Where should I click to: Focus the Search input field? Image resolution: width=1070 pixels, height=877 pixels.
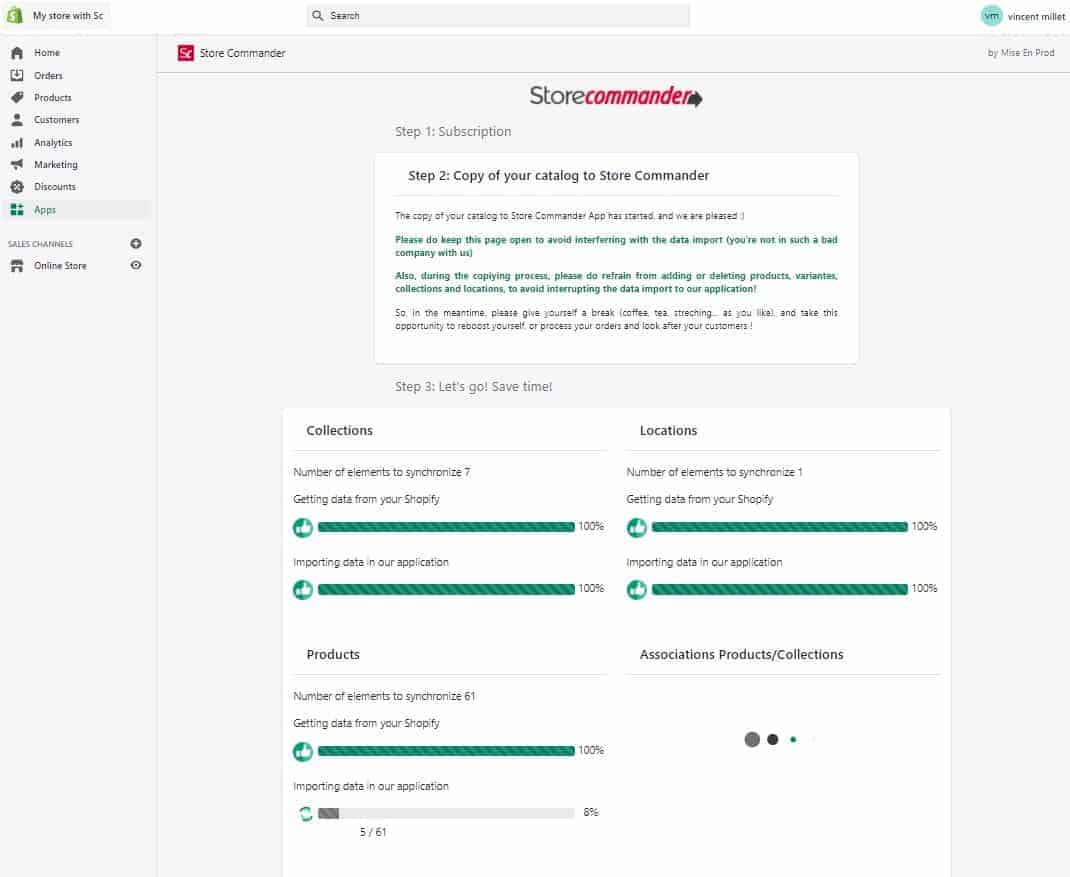(498, 15)
